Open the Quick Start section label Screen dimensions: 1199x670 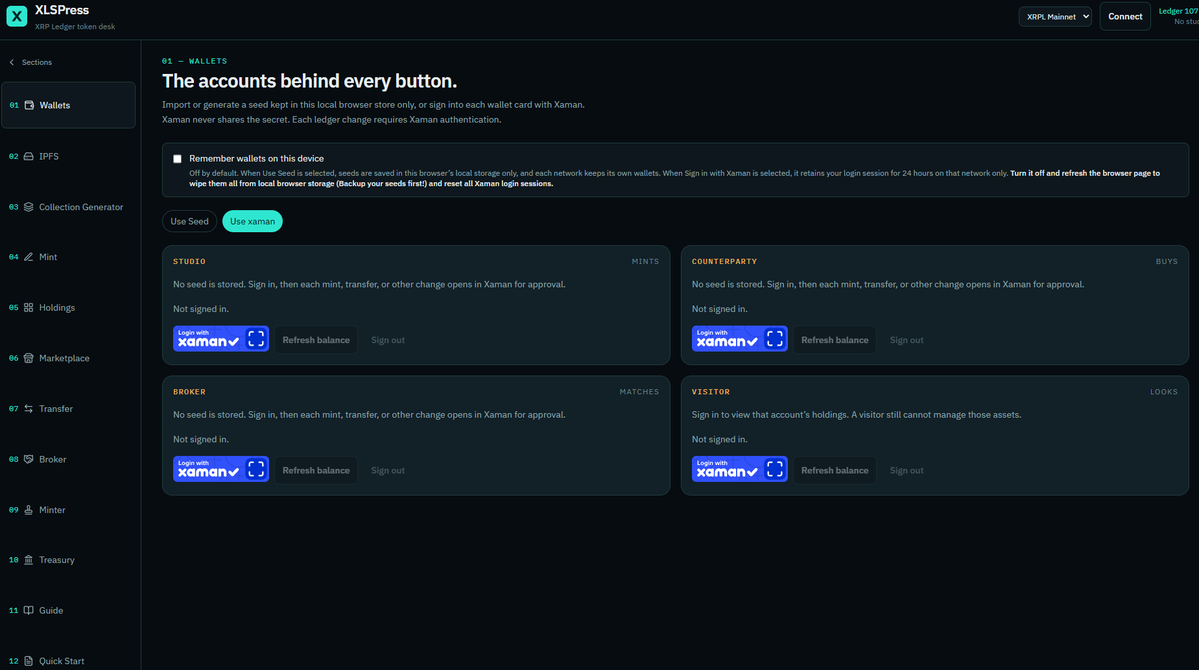[62, 661]
